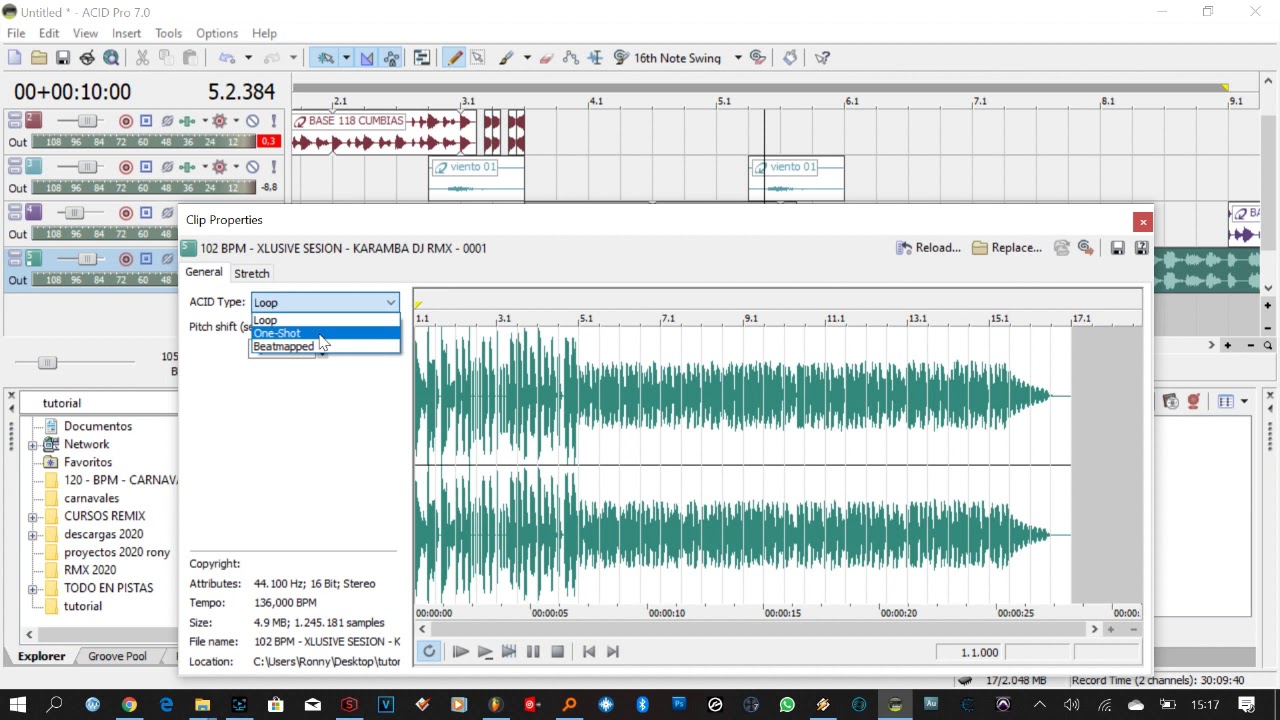
Task: Close the Clip Properties window
Action: click(x=1143, y=222)
